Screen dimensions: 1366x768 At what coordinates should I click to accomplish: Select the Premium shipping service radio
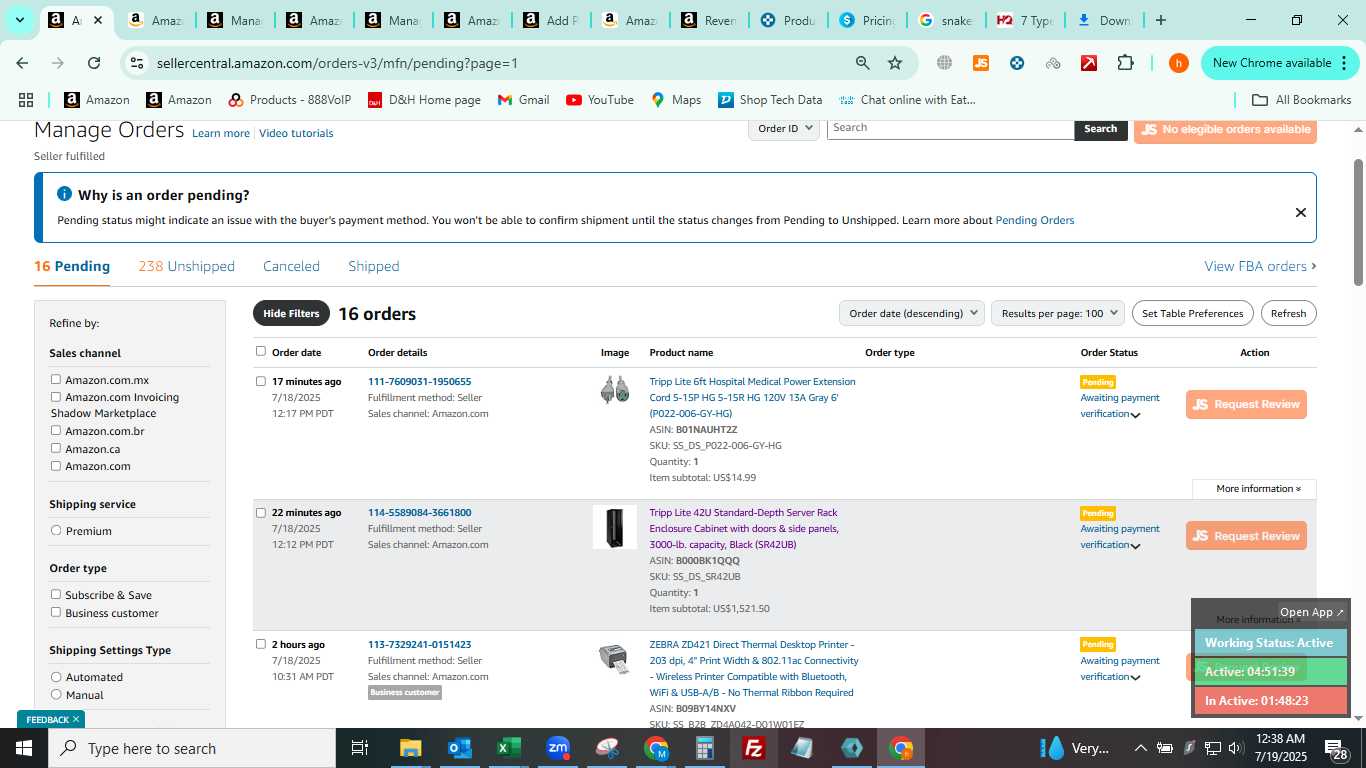point(56,530)
